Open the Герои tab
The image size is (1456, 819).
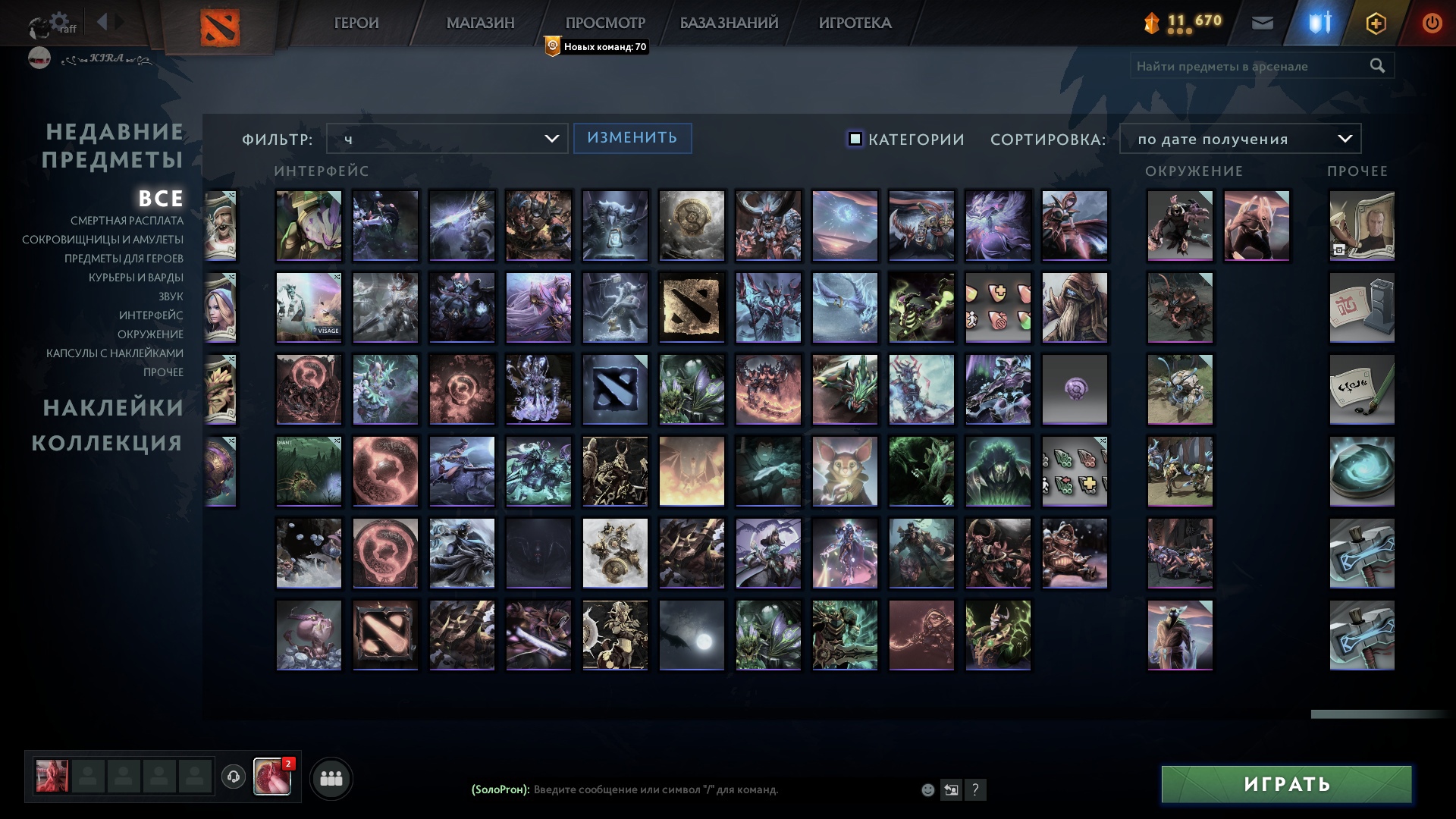pyautogui.click(x=356, y=24)
